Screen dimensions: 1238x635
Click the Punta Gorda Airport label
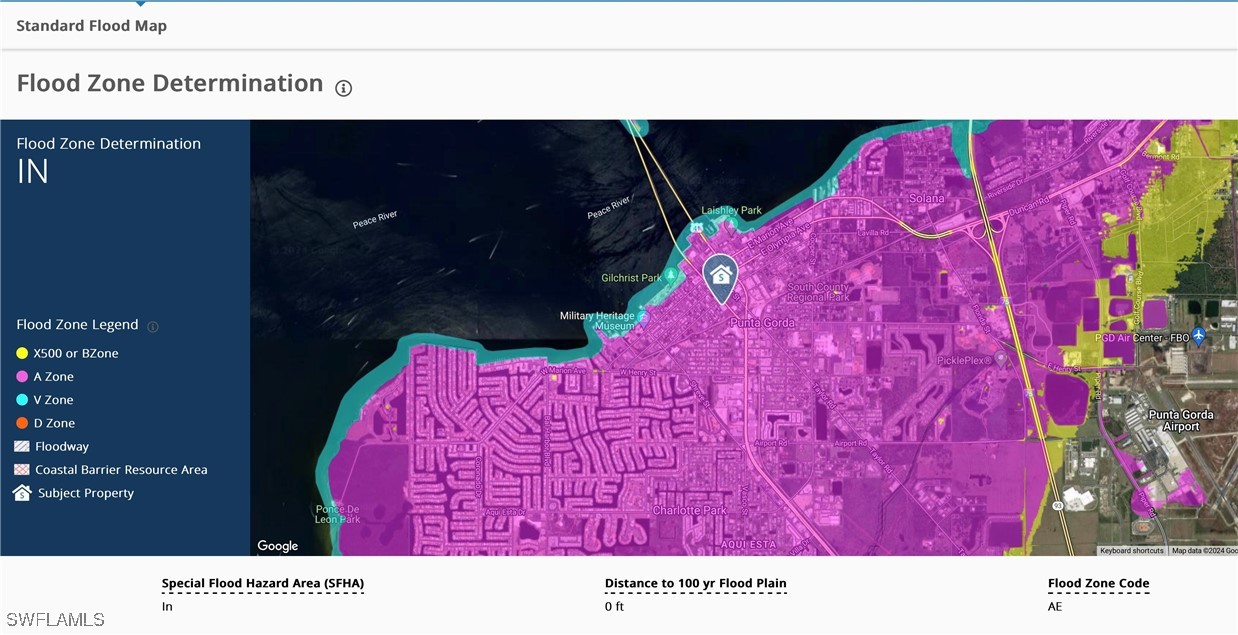click(x=1180, y=421)
